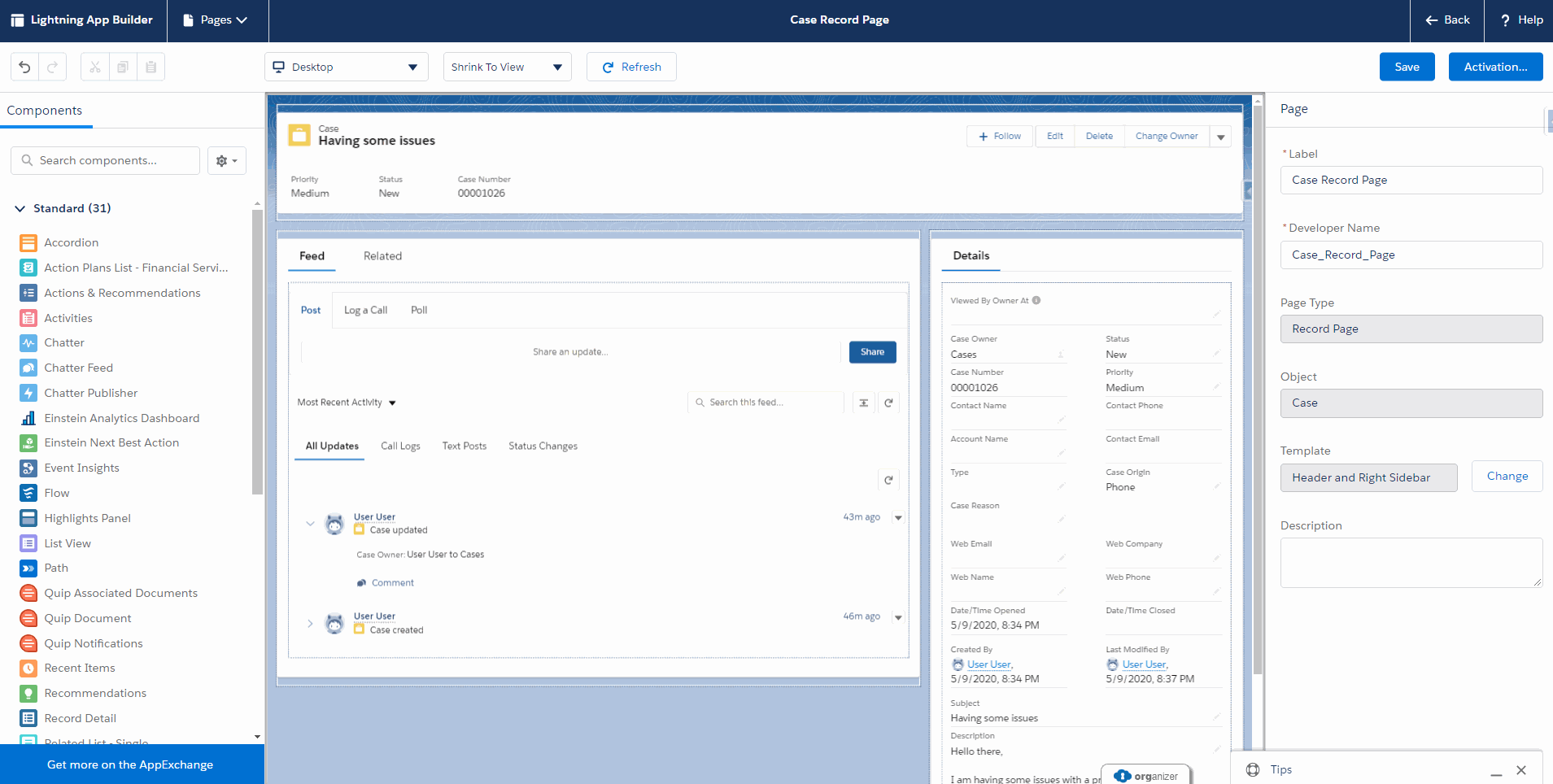The image size is (1553, 784).
Task: Click the components list scrollbar
Action: coord(257,351)
